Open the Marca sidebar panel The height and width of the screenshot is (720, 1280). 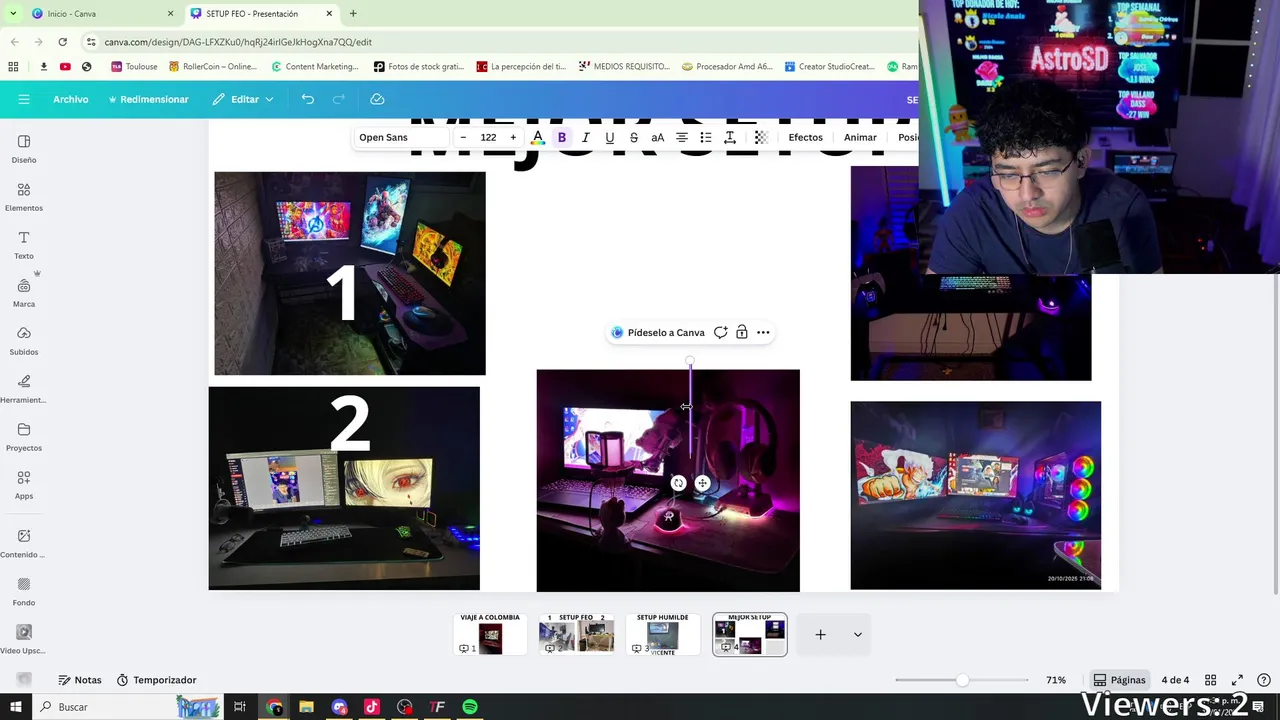(24, 292)
